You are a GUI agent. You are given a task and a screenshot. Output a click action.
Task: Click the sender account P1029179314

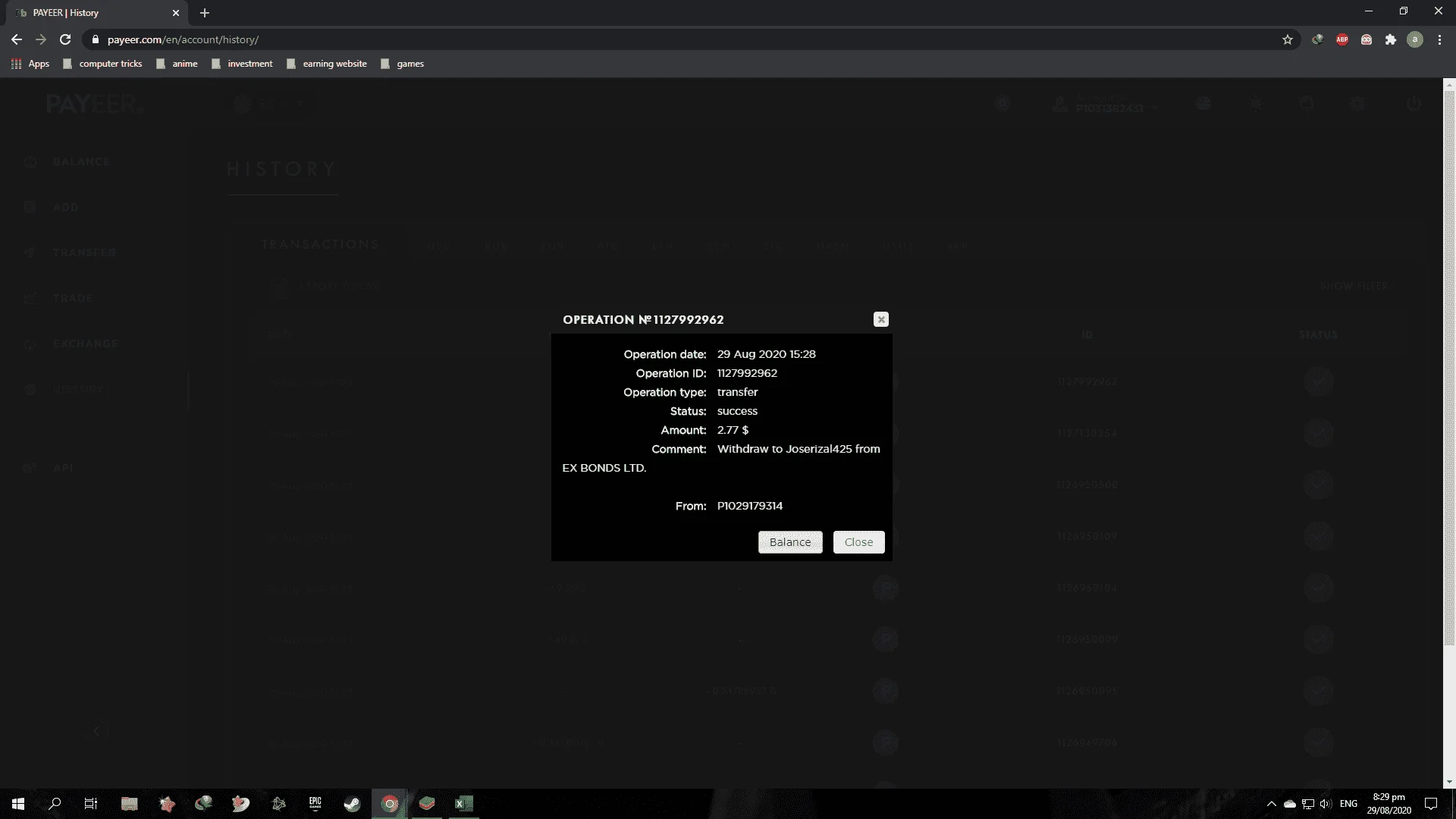tap(750, 506)
